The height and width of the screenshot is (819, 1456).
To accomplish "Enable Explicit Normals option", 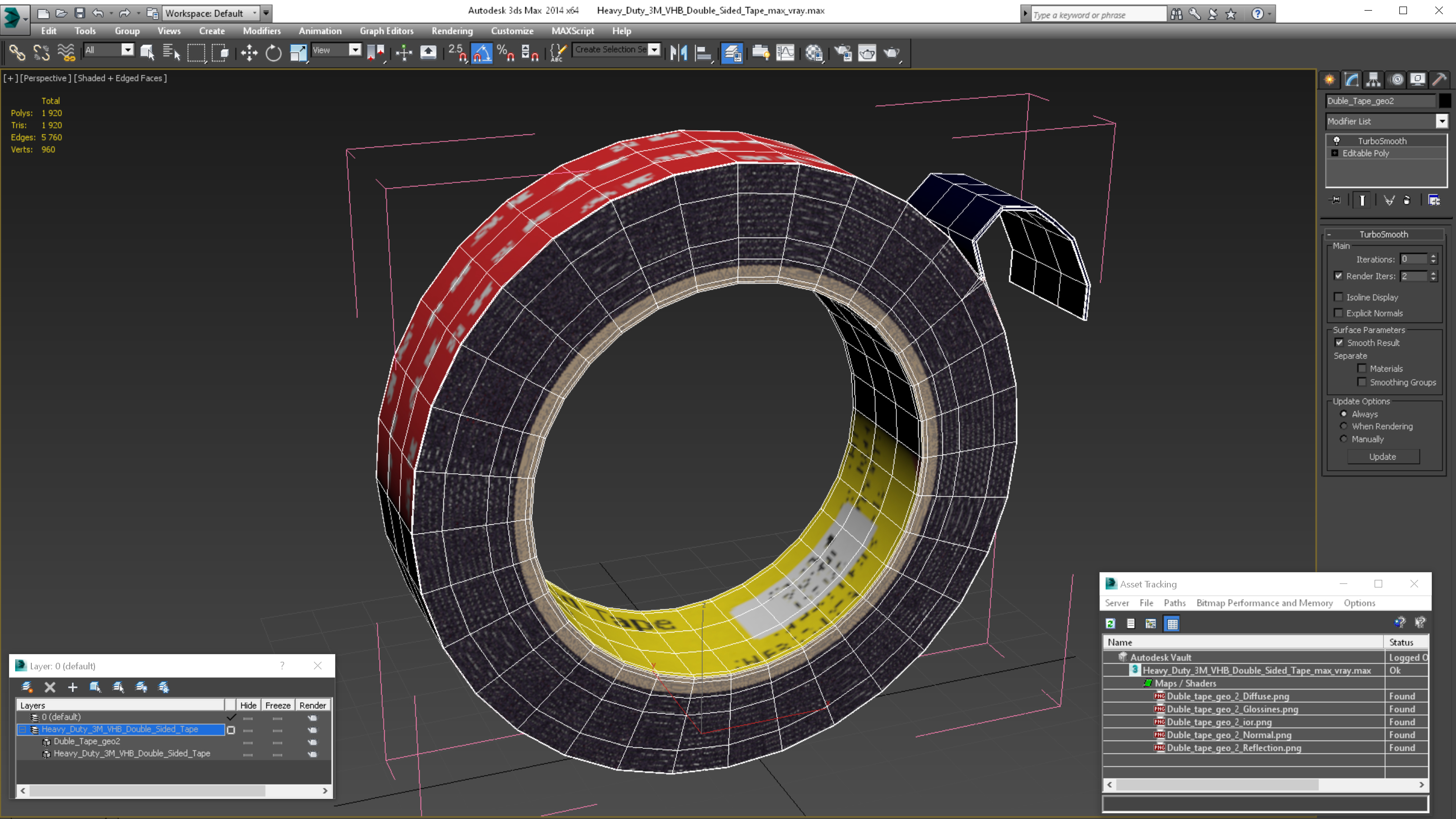I will point(1338,312).
